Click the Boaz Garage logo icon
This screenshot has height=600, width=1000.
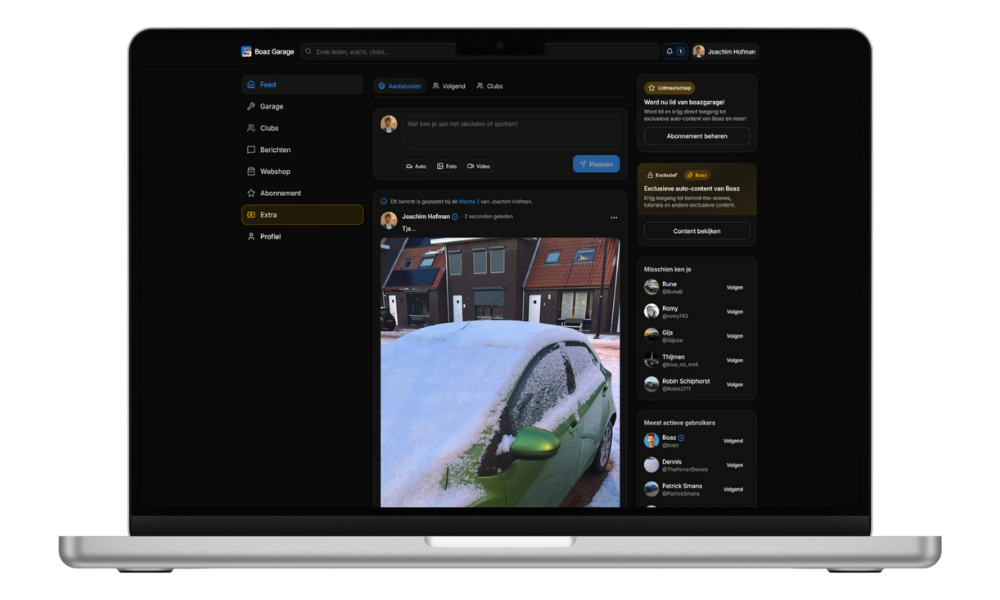[245, 50]
